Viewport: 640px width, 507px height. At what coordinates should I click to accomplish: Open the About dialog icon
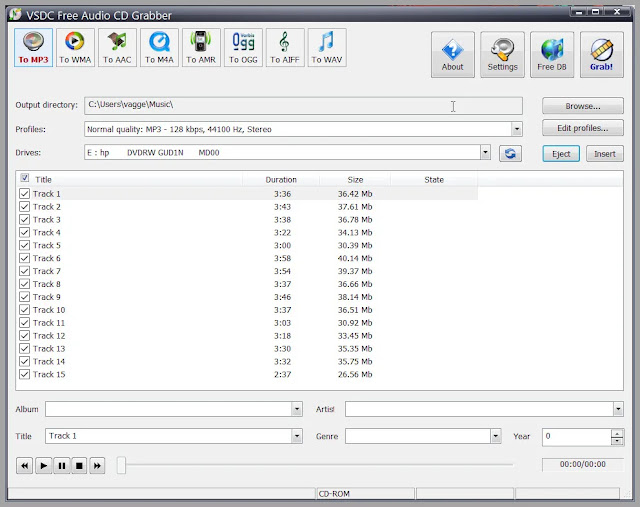point(453,54)
